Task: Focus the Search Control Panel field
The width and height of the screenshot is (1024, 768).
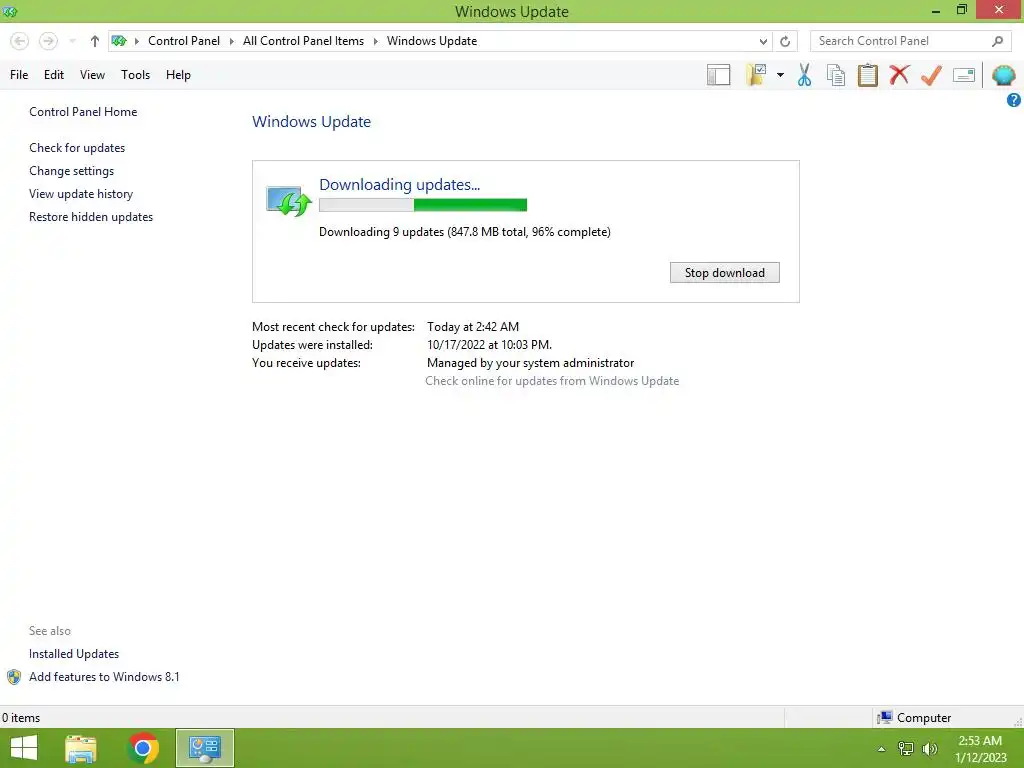Action: [x=910, y=41]
